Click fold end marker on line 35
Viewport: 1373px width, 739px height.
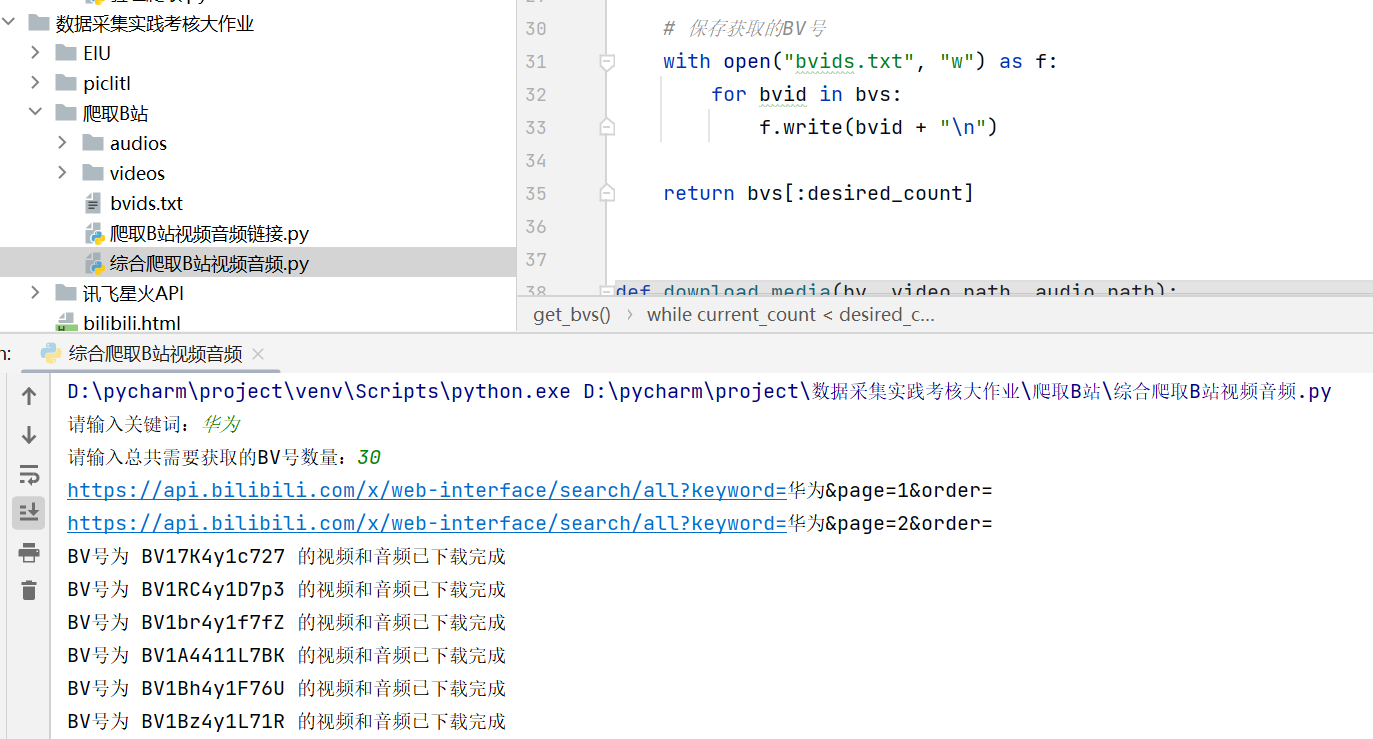pyautogui.click(x=606, y=193)
